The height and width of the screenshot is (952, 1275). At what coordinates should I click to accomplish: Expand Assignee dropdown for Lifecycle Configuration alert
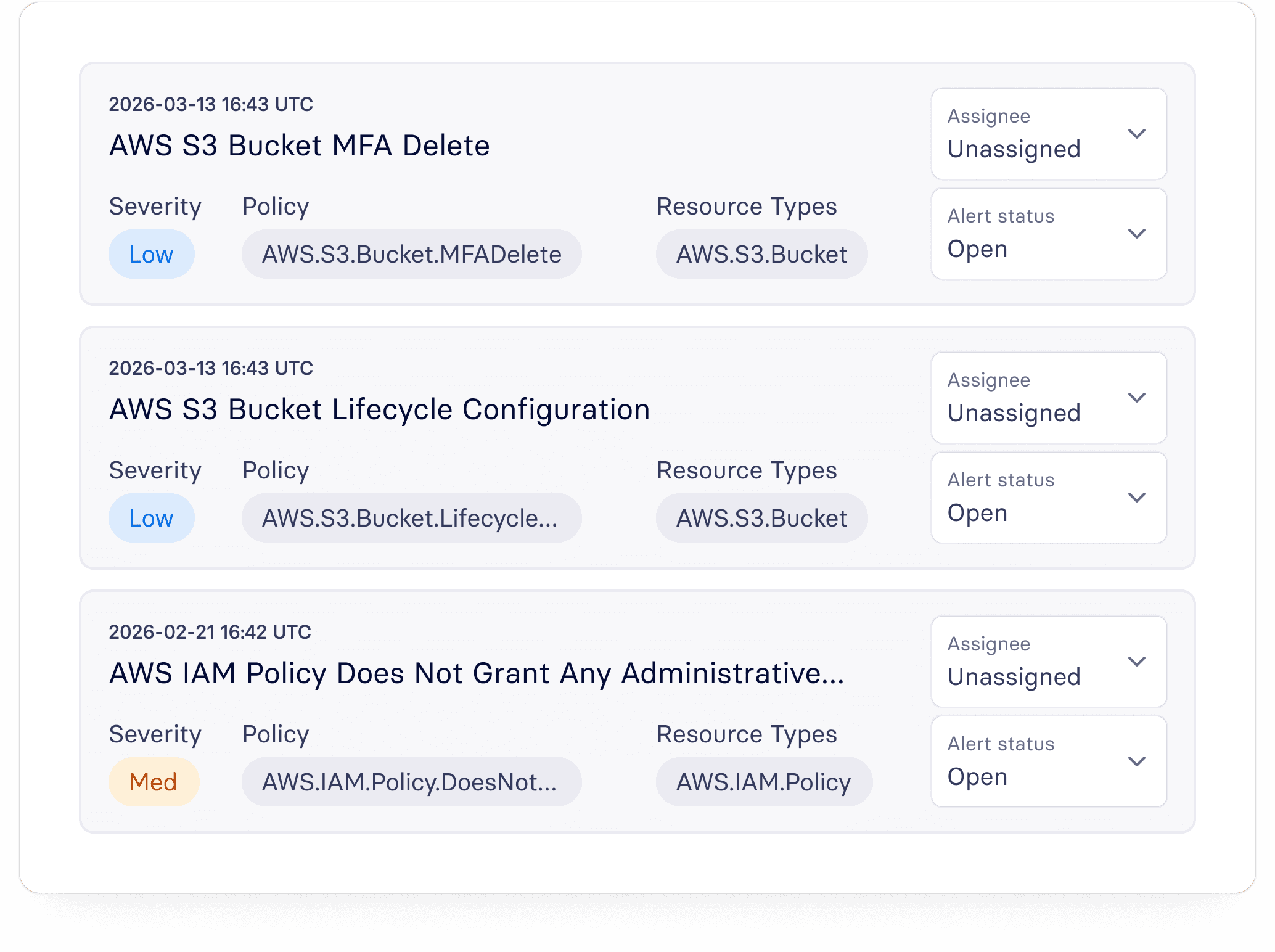click(1048, 398)
